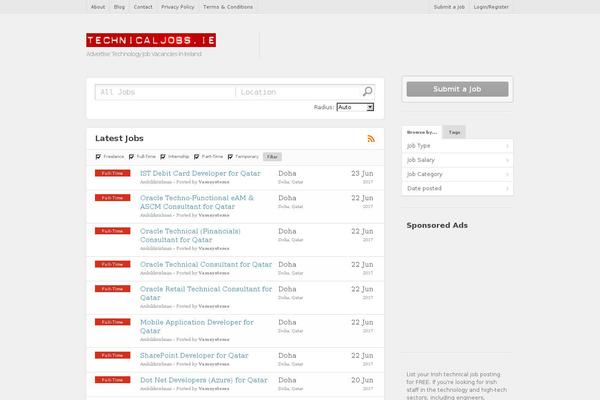Screen dimensions: 600x400
Task: Click the All Jobs search field
Action: (165, 92)
